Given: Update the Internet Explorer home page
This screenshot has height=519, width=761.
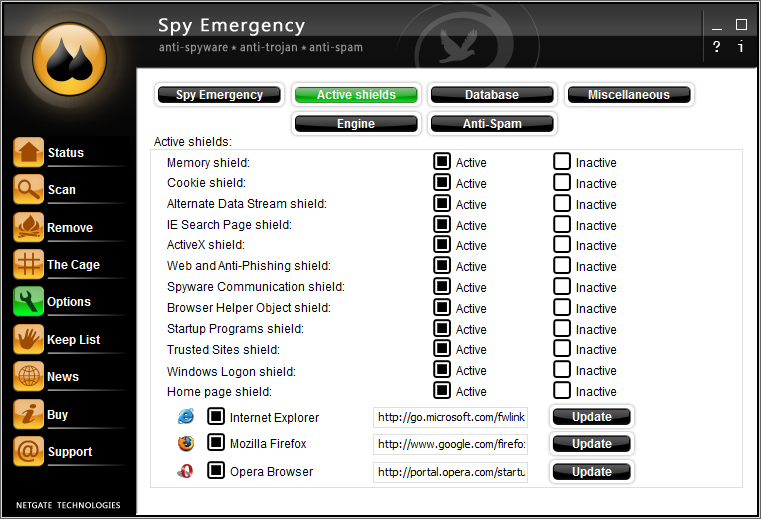Looking at the screenshot, I should [592, 417].
